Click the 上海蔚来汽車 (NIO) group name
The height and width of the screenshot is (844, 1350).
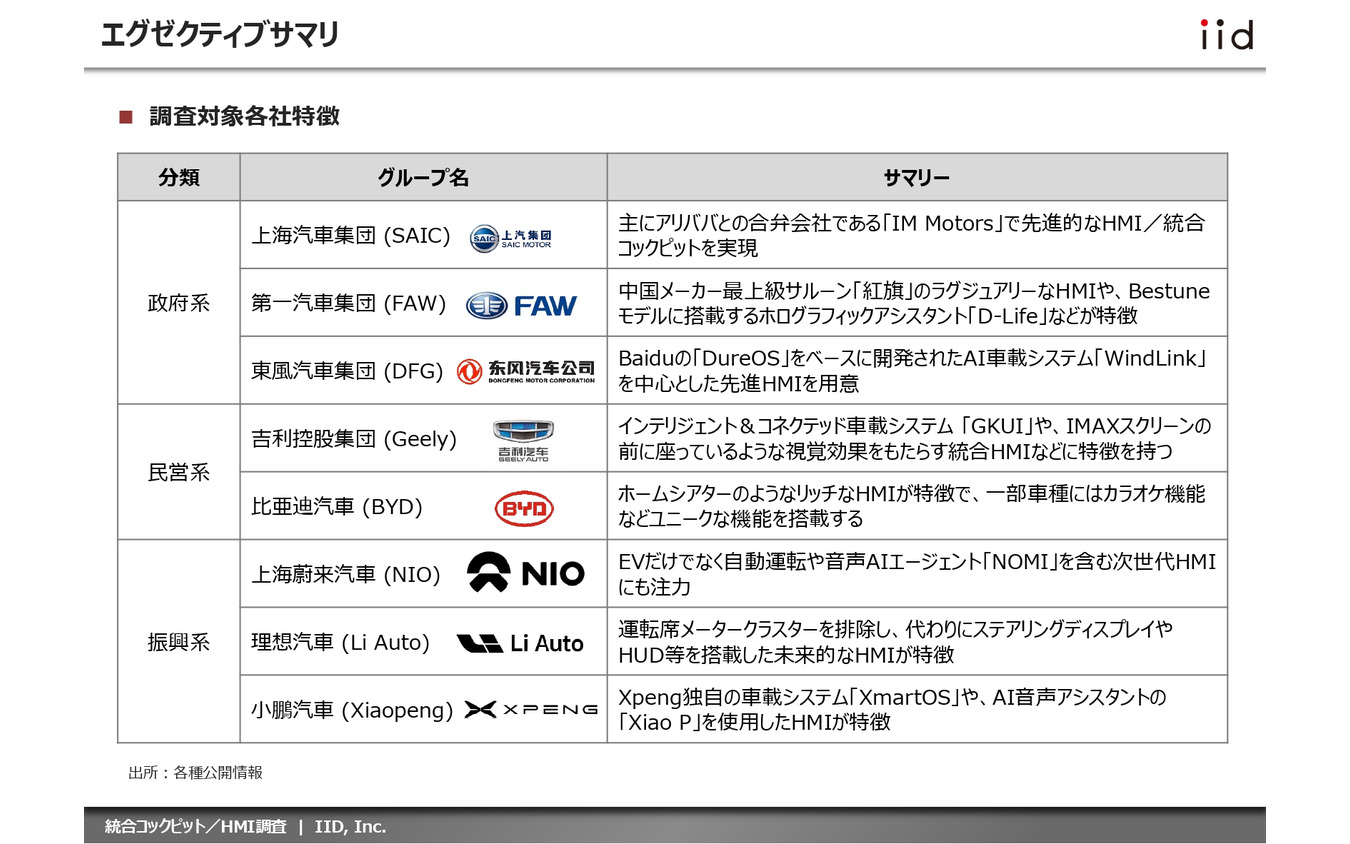pyautogui.click(x=346, y=575)
